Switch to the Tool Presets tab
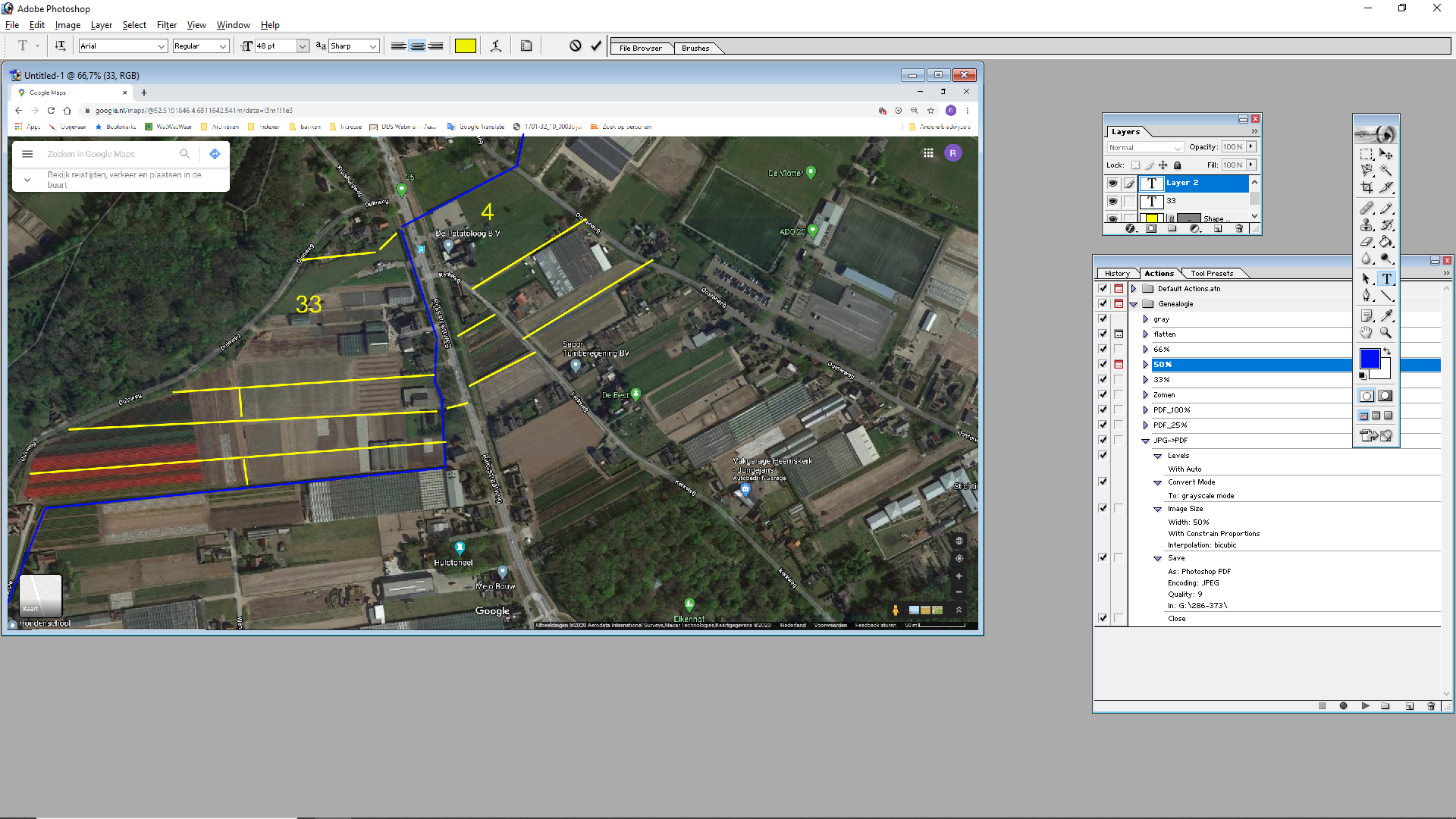This screenshot has width=1456, height=819. (1211, 273)
